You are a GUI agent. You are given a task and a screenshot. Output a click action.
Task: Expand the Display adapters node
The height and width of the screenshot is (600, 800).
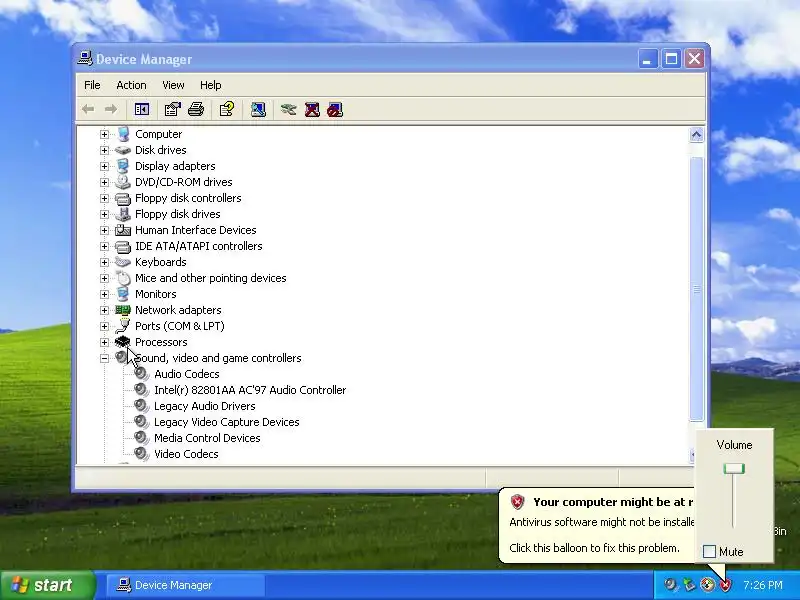(x=104, y=166)
